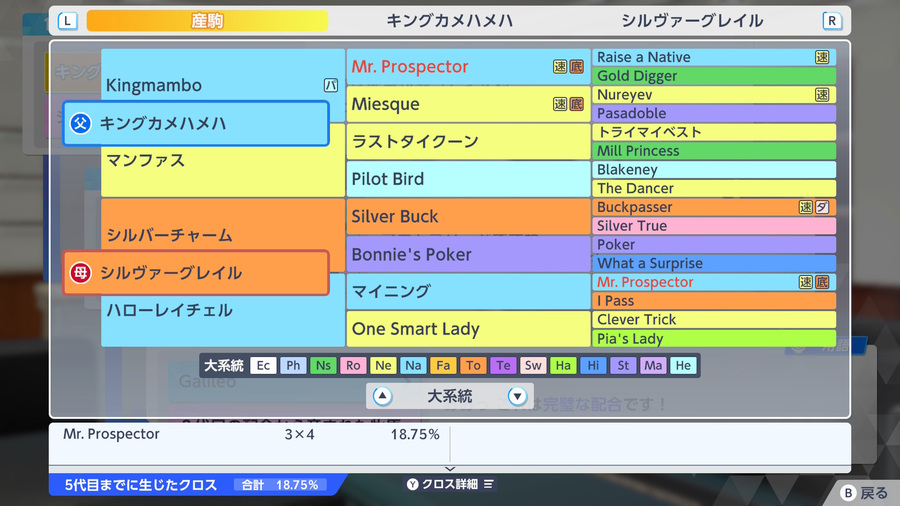This screenshot has height=506, width=900.
Task: Open クロス詳細 with the Y button
Action: point(451,484)
